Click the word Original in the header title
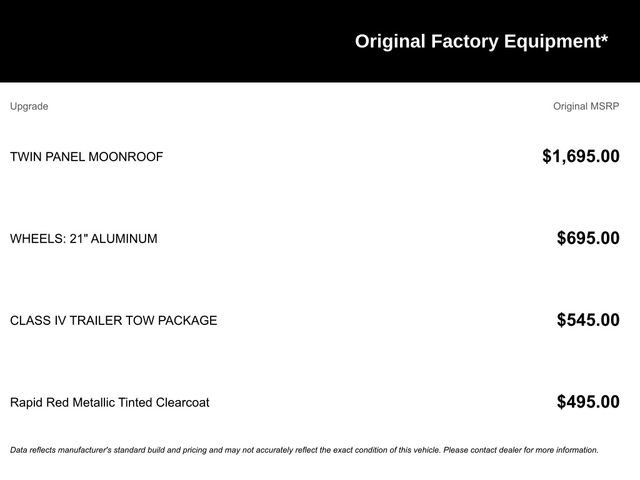Viewport: 640px width, 480px height. [x=390, y=42]
